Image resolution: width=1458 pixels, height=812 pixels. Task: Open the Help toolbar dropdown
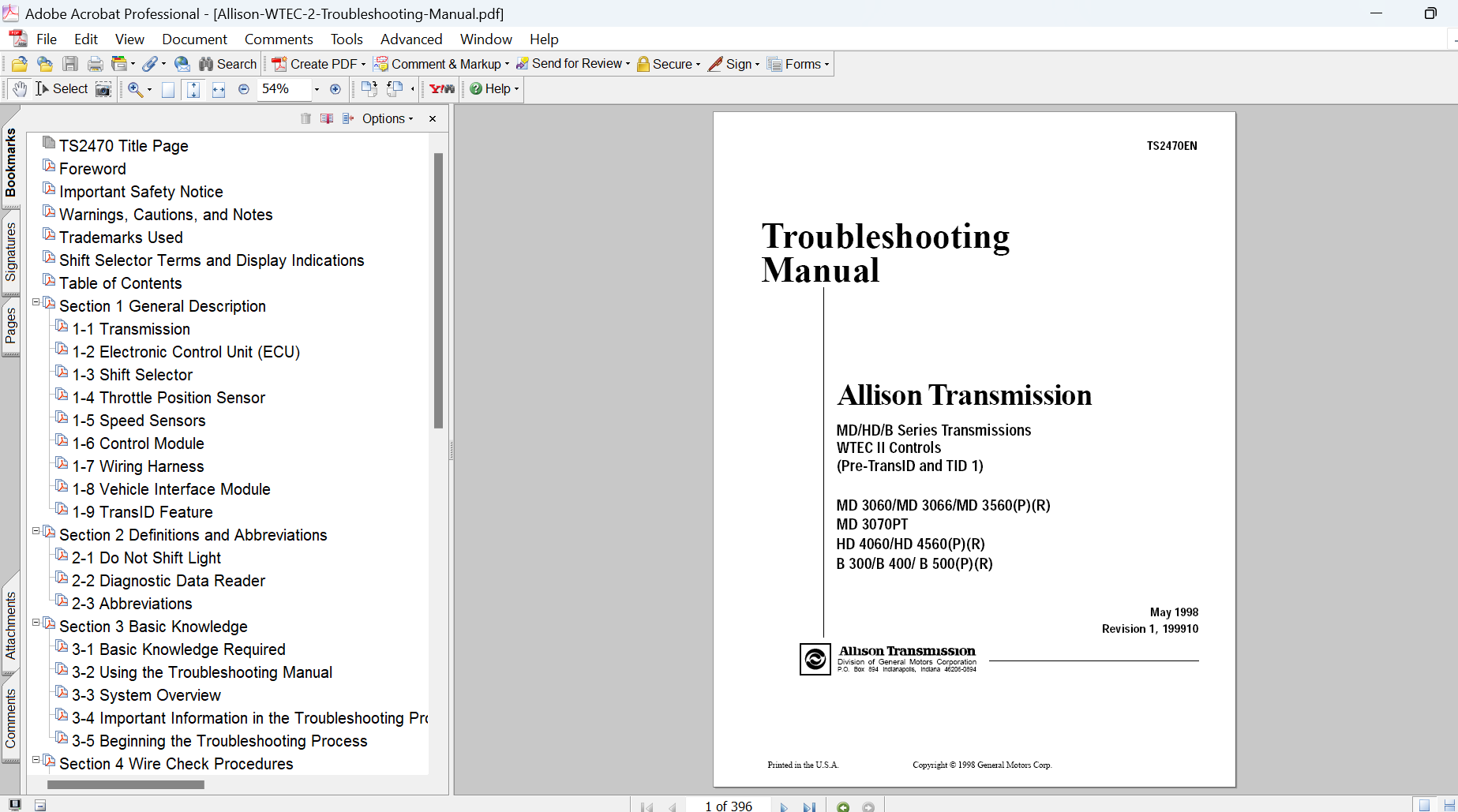[x=494, y=89]
